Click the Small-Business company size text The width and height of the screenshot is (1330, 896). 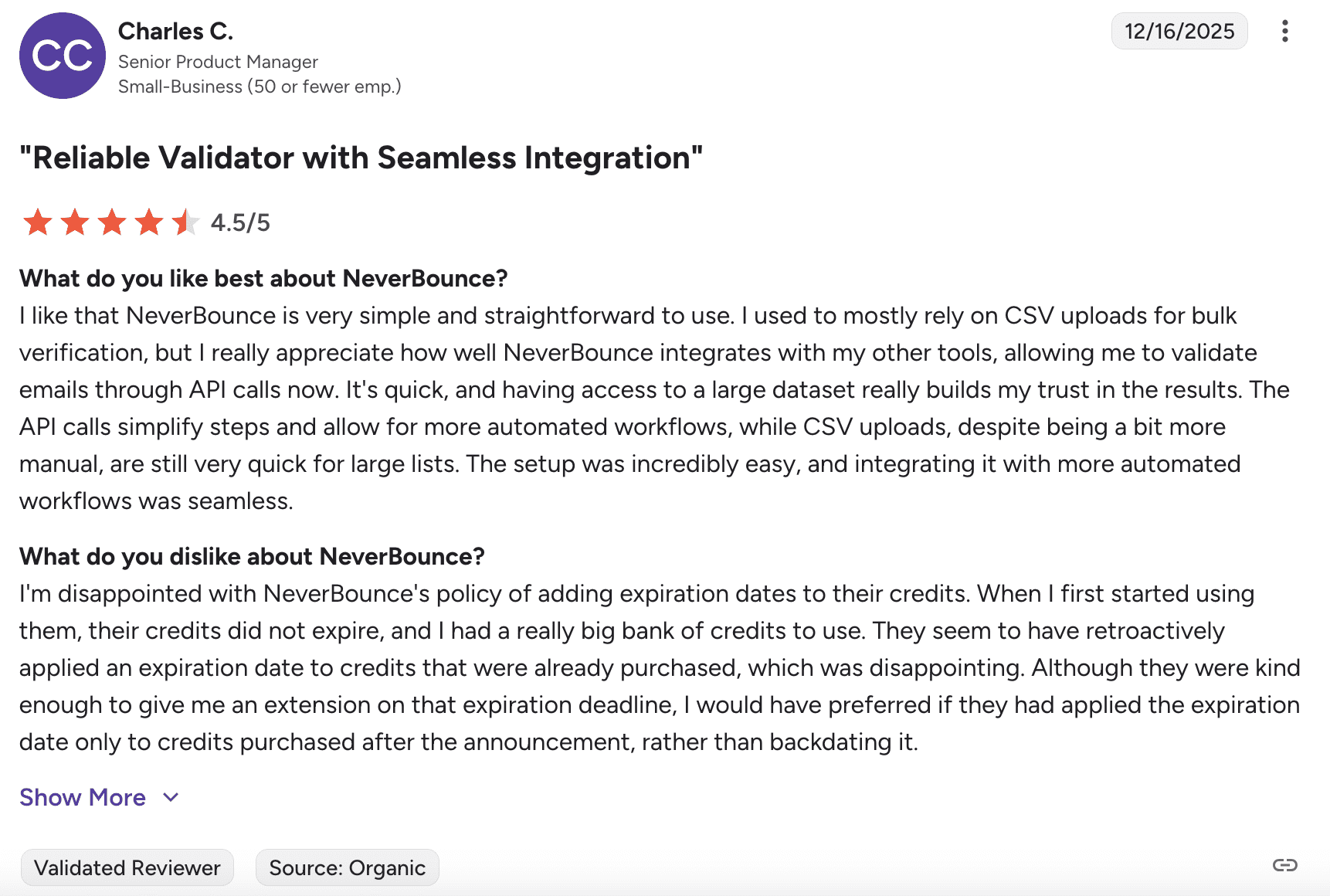(x=260, y=87)
